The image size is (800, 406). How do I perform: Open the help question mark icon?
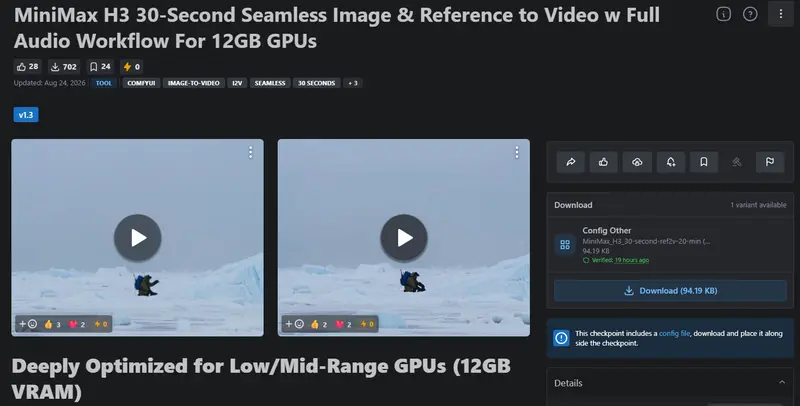750,14
